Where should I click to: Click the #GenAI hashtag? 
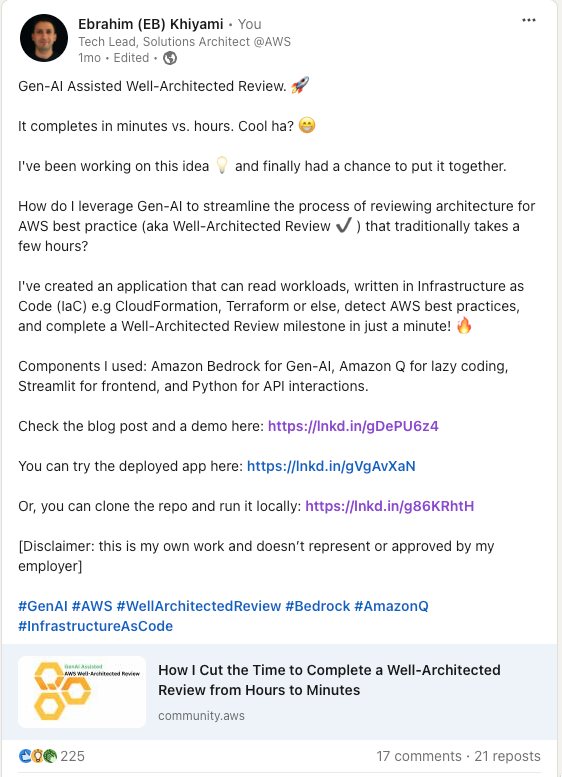point(43,606)
